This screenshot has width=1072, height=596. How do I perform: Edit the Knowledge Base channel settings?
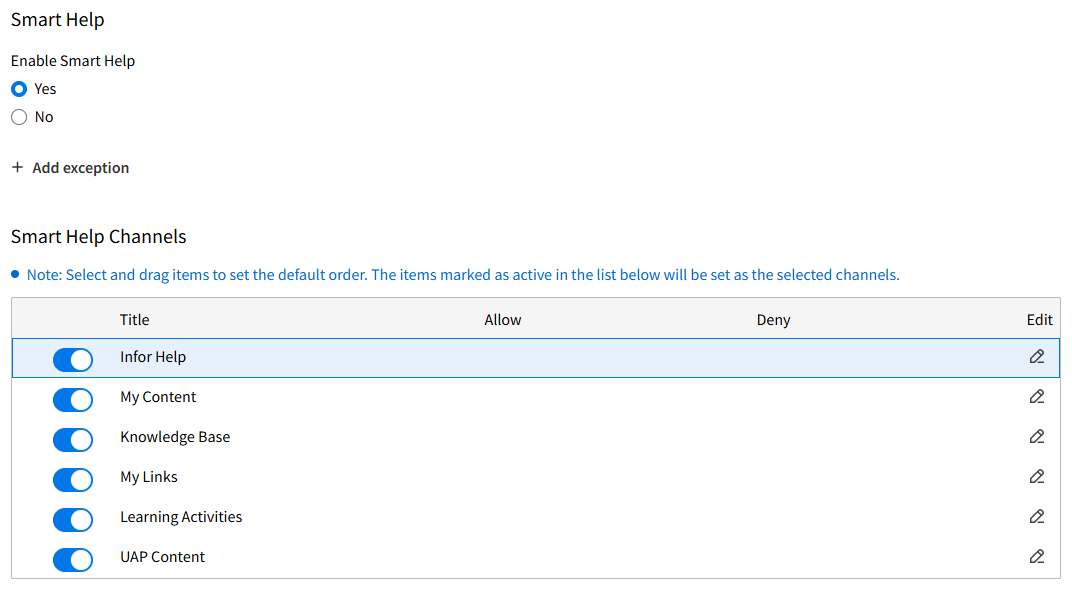[x=1037, y=437]
